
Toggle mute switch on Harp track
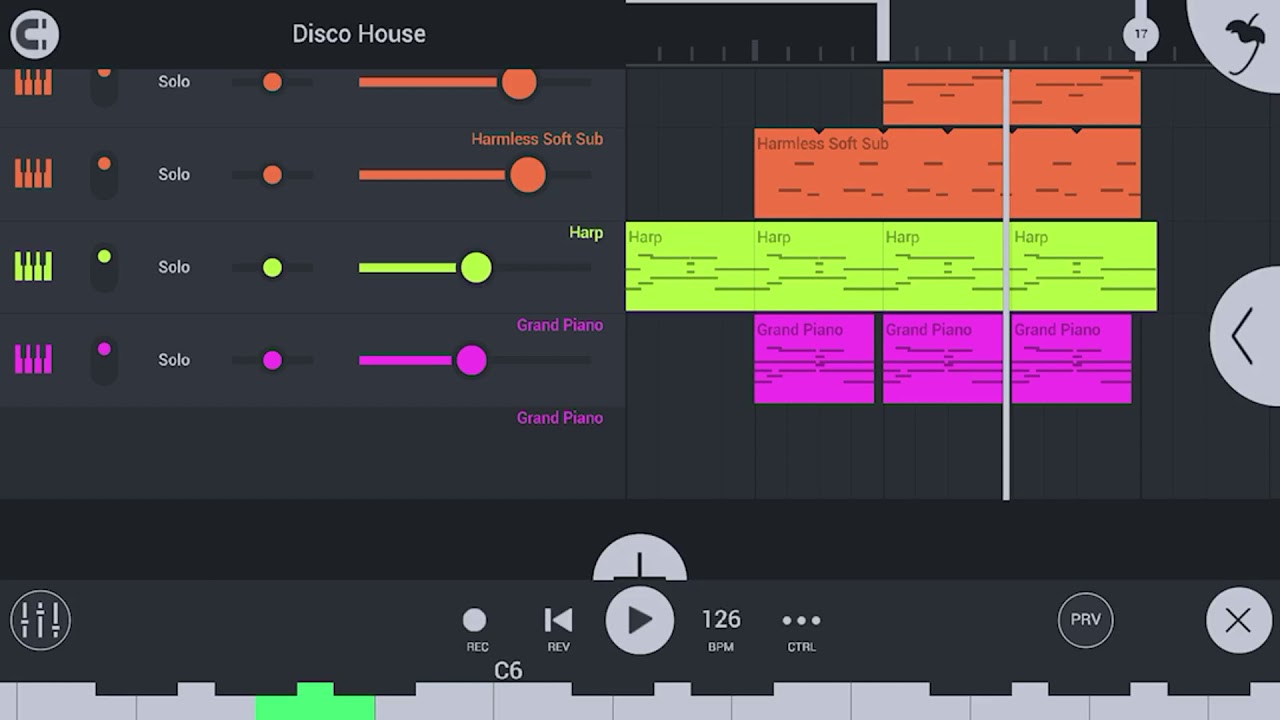coord(104,267)
